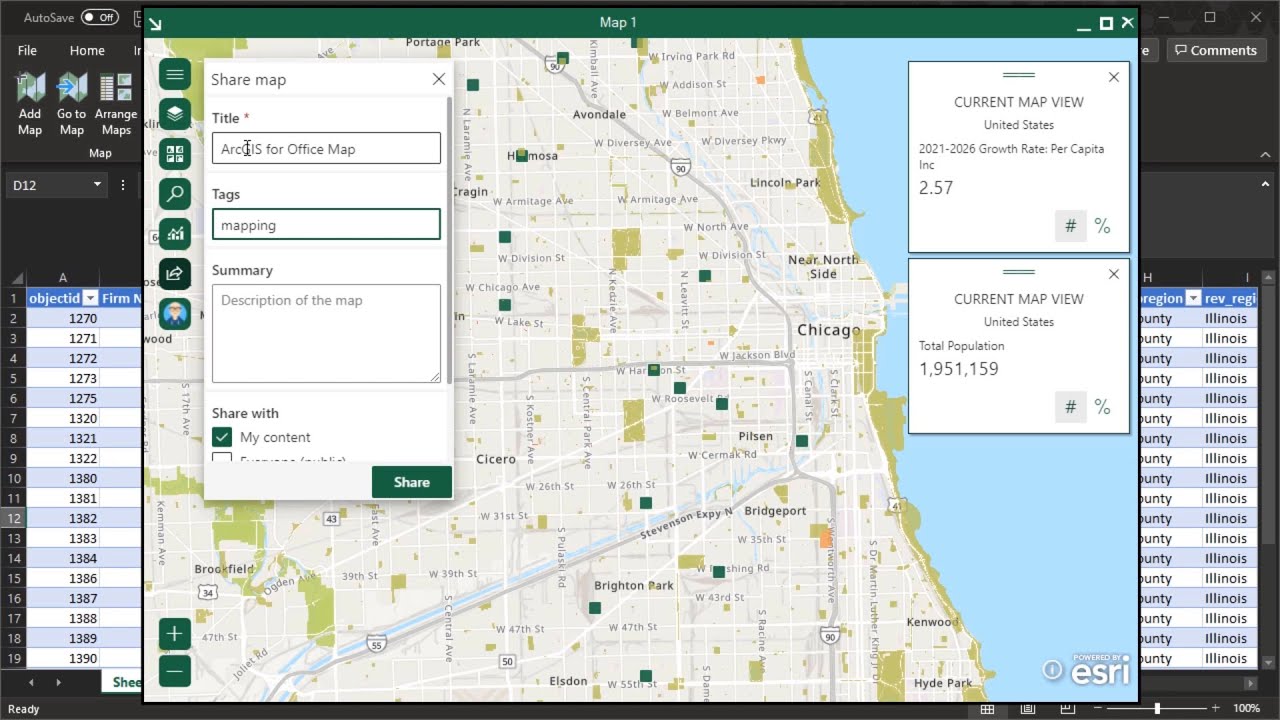Viewport: 1280px width, 720px height.
Task: Close the Total Population infographic card
Action: click(x=1114, y=274)
